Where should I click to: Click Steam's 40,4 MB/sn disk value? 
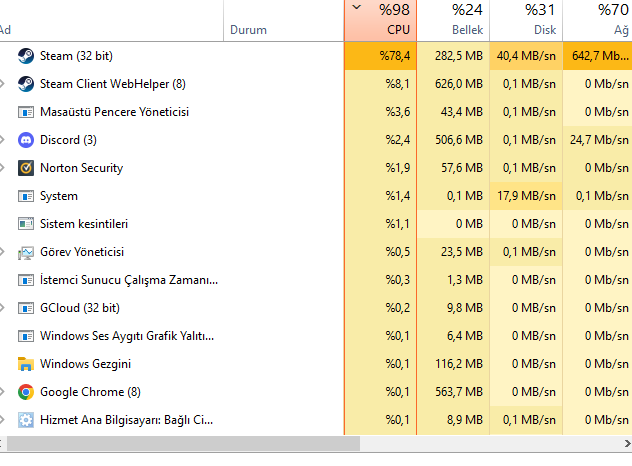(526, 56)
